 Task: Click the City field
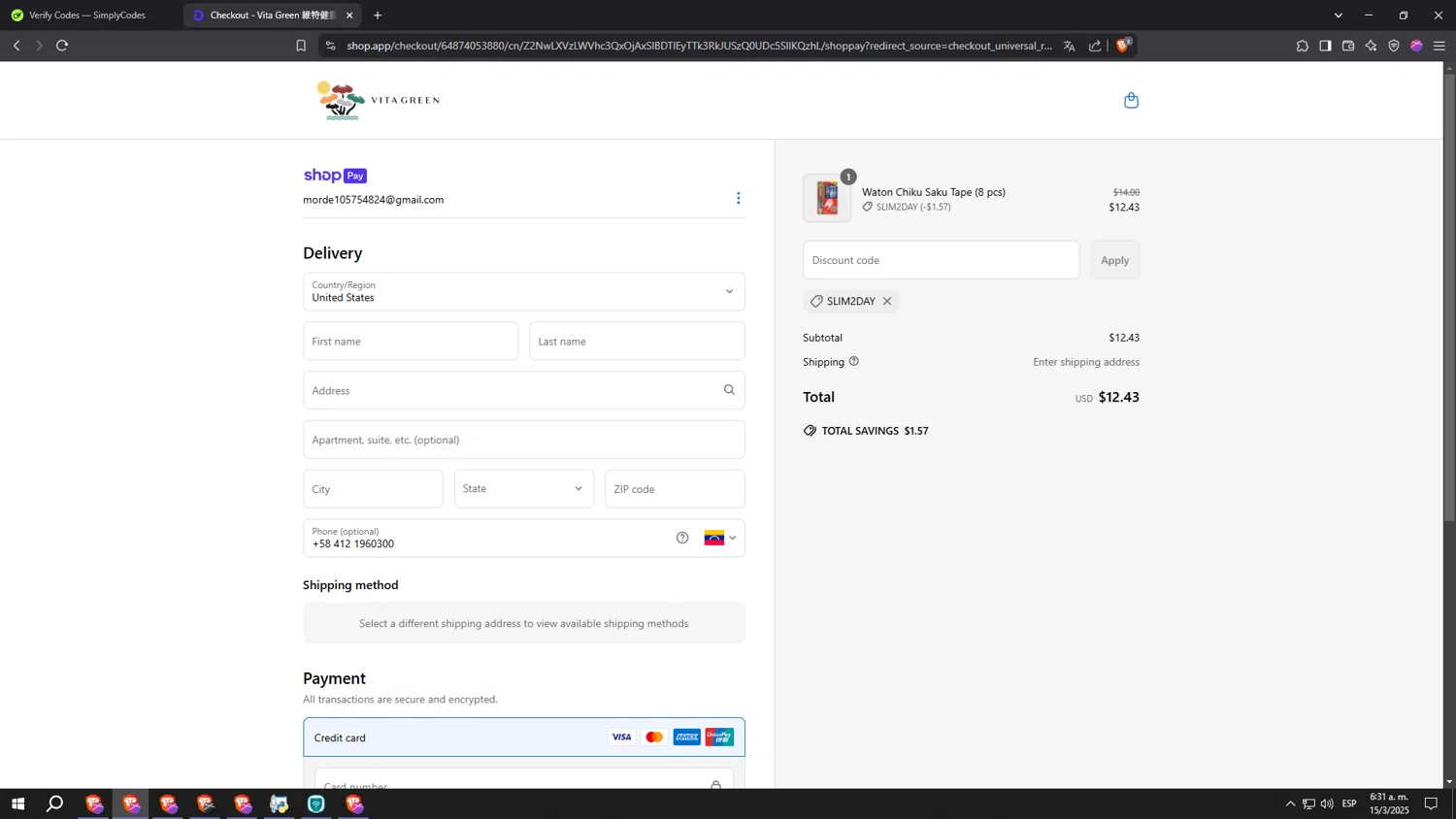tap(373, 489)
